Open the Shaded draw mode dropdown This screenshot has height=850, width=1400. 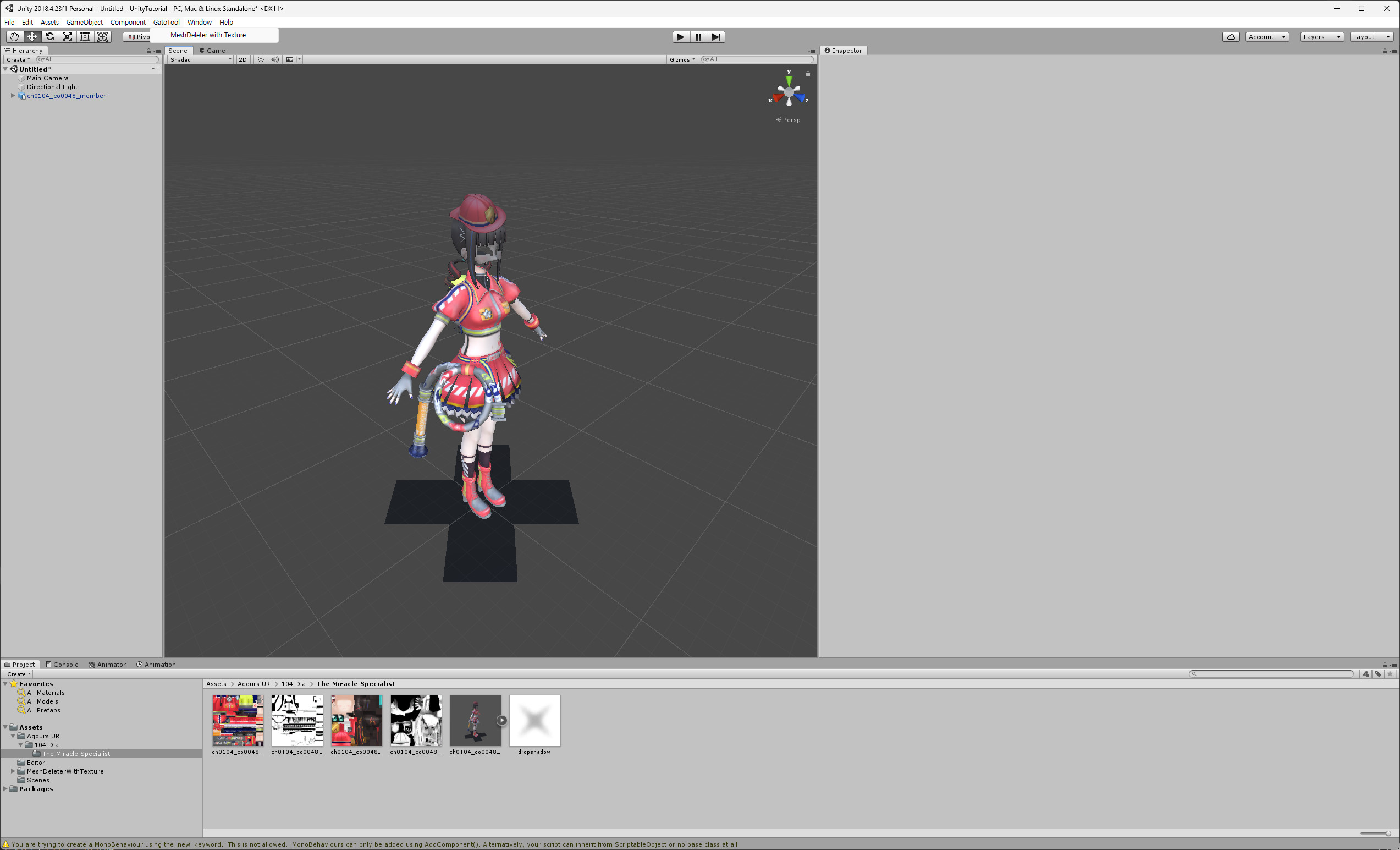click(199, 59)
